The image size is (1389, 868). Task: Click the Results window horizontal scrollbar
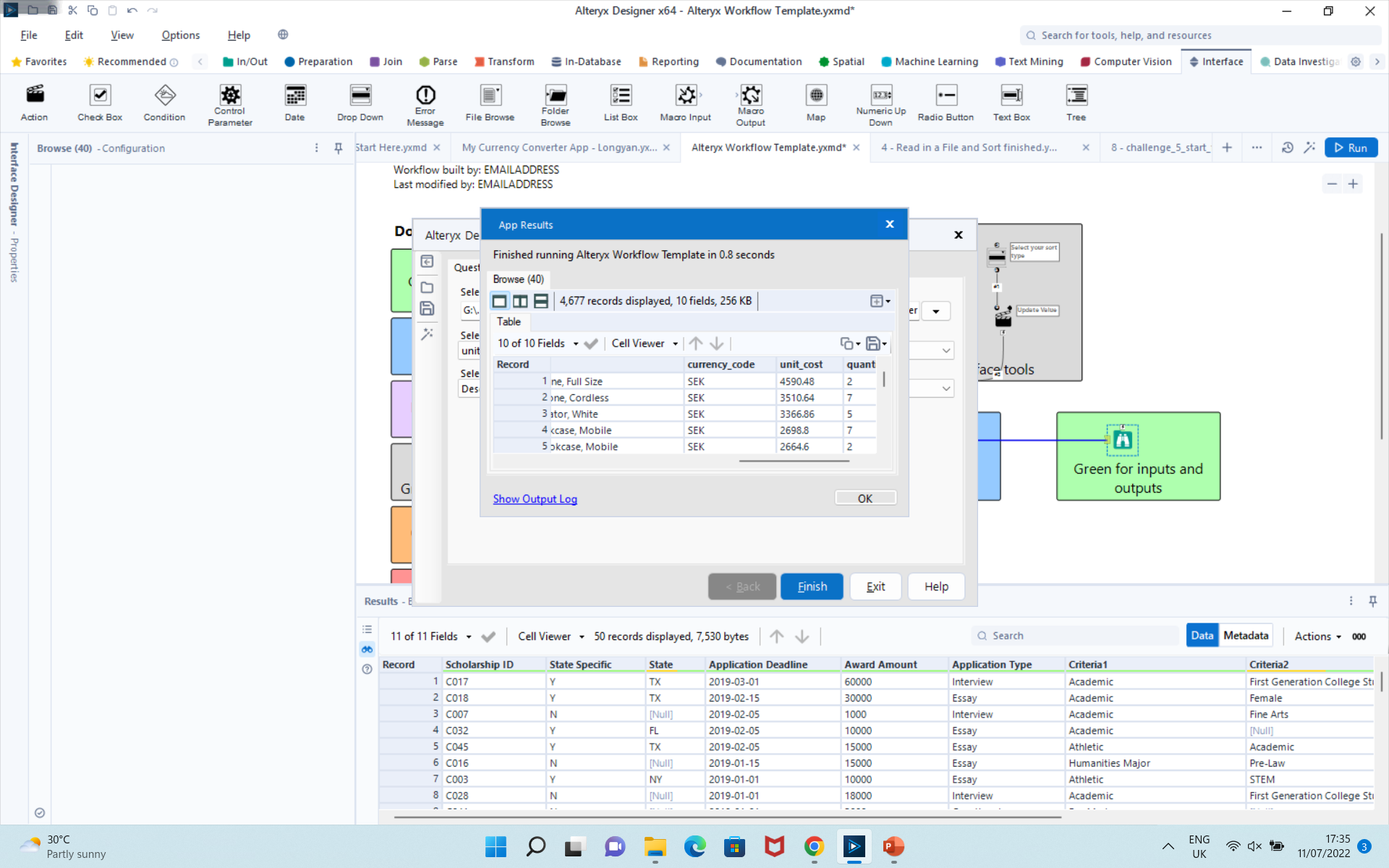coord(727,817)
